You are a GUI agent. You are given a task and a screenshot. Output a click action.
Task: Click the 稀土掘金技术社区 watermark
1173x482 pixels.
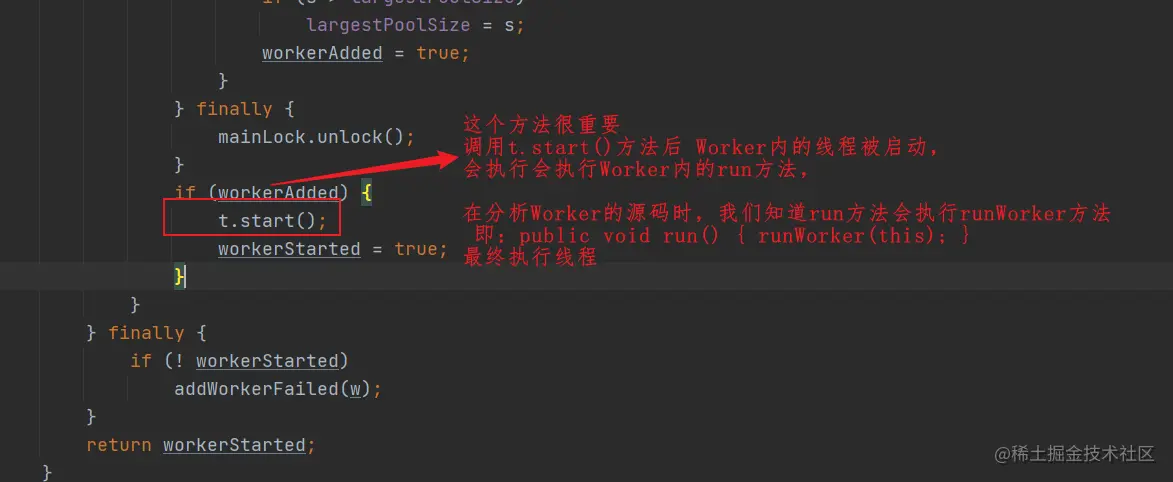[x=1075, y=454]
